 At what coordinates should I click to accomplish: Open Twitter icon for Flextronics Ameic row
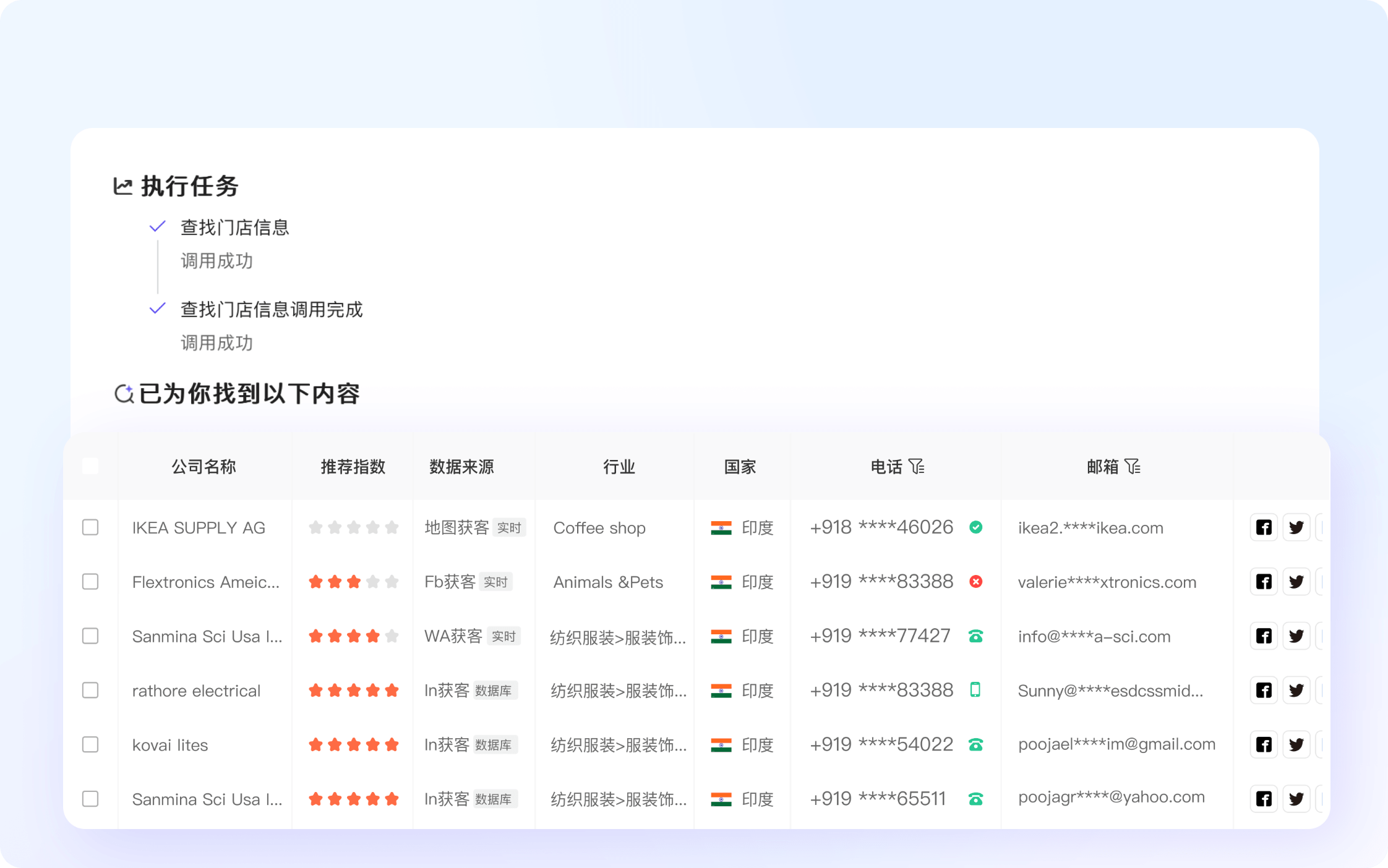click(1296, 582)
